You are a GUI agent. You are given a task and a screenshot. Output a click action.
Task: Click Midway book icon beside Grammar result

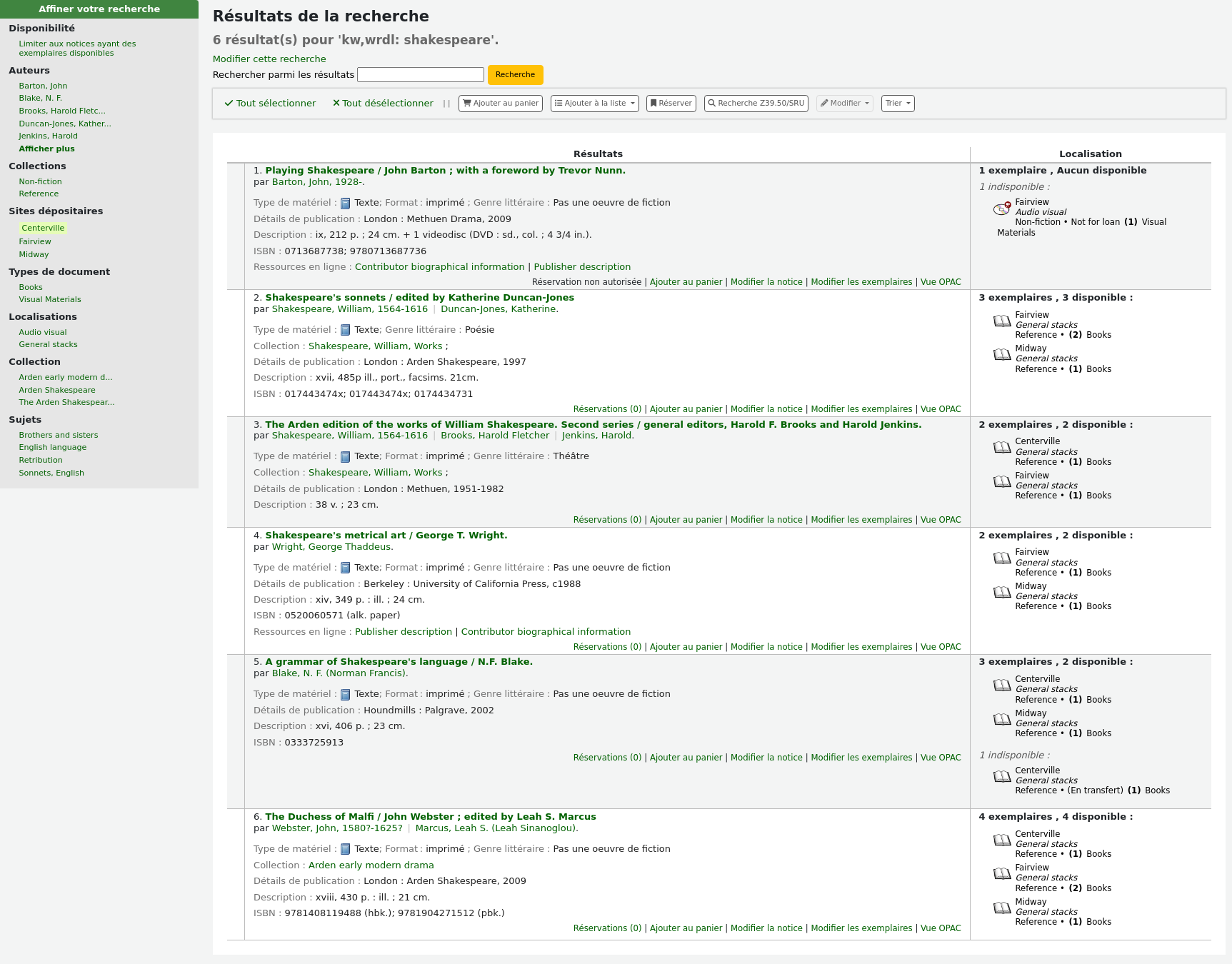[1002, 719]
